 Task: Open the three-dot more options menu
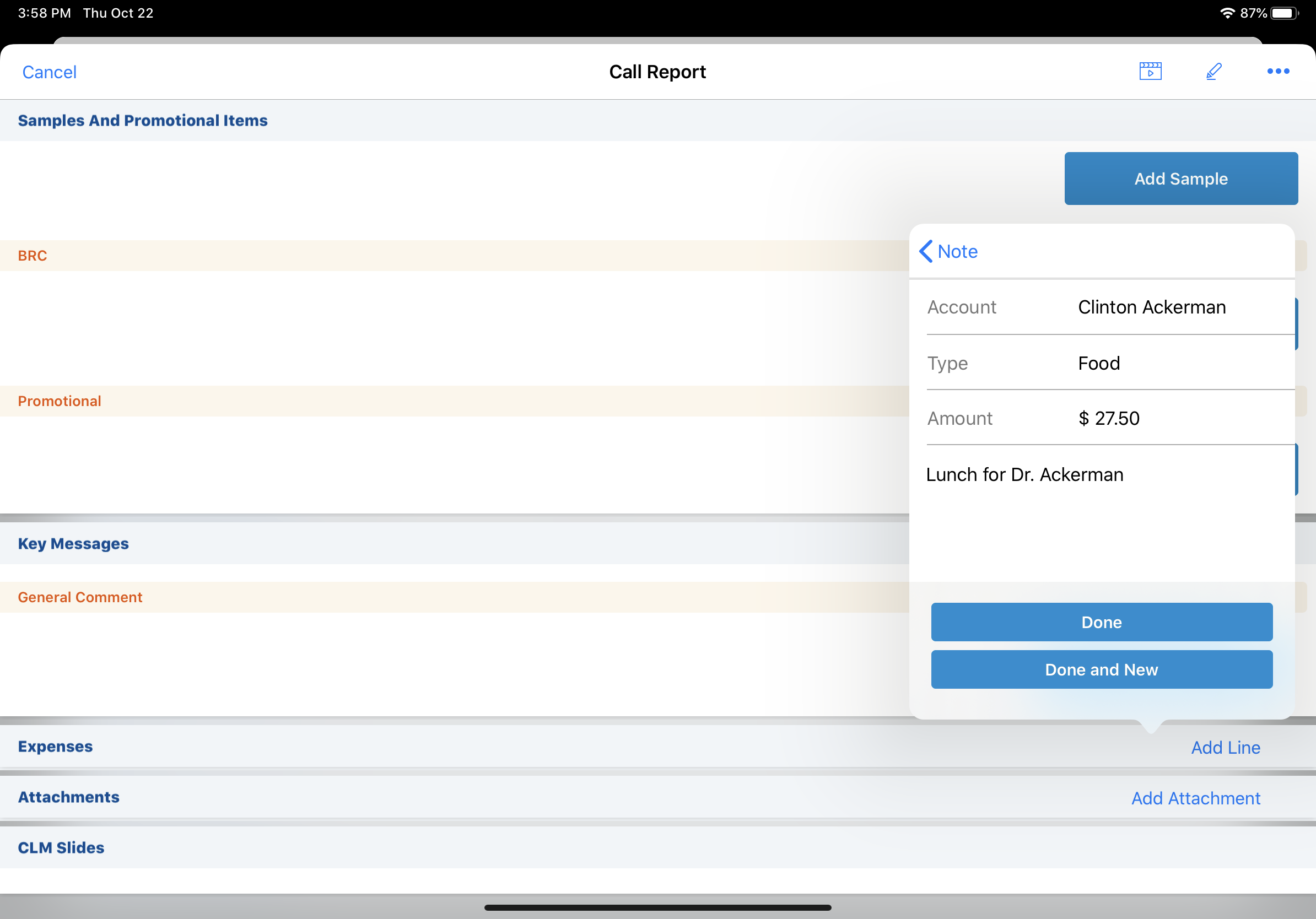(1277, 71)
